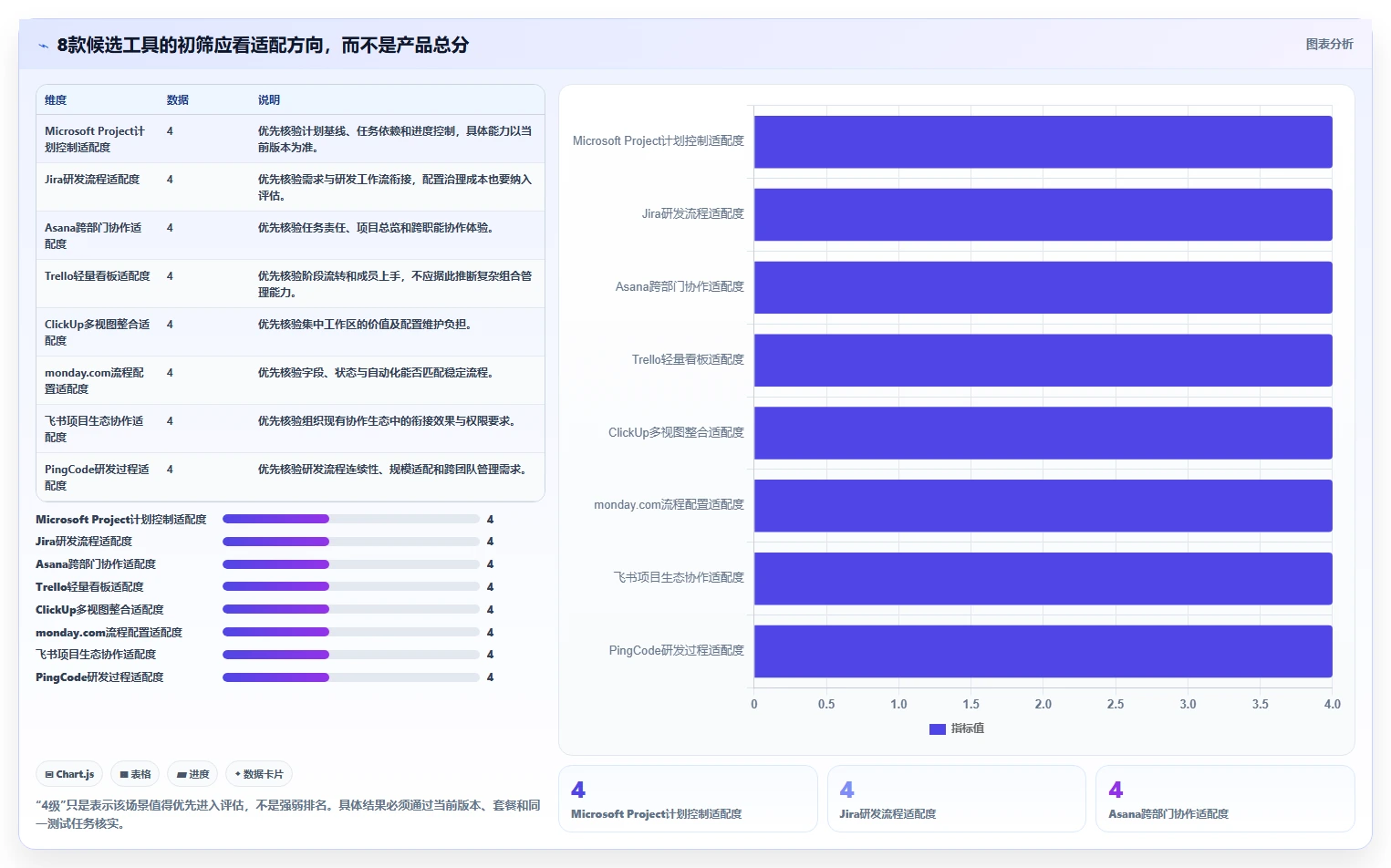The width and height of the screenshot is (1391, 868).
Task: Select Trello轻量看板适配度 table cell
Action: pos(98,276)
